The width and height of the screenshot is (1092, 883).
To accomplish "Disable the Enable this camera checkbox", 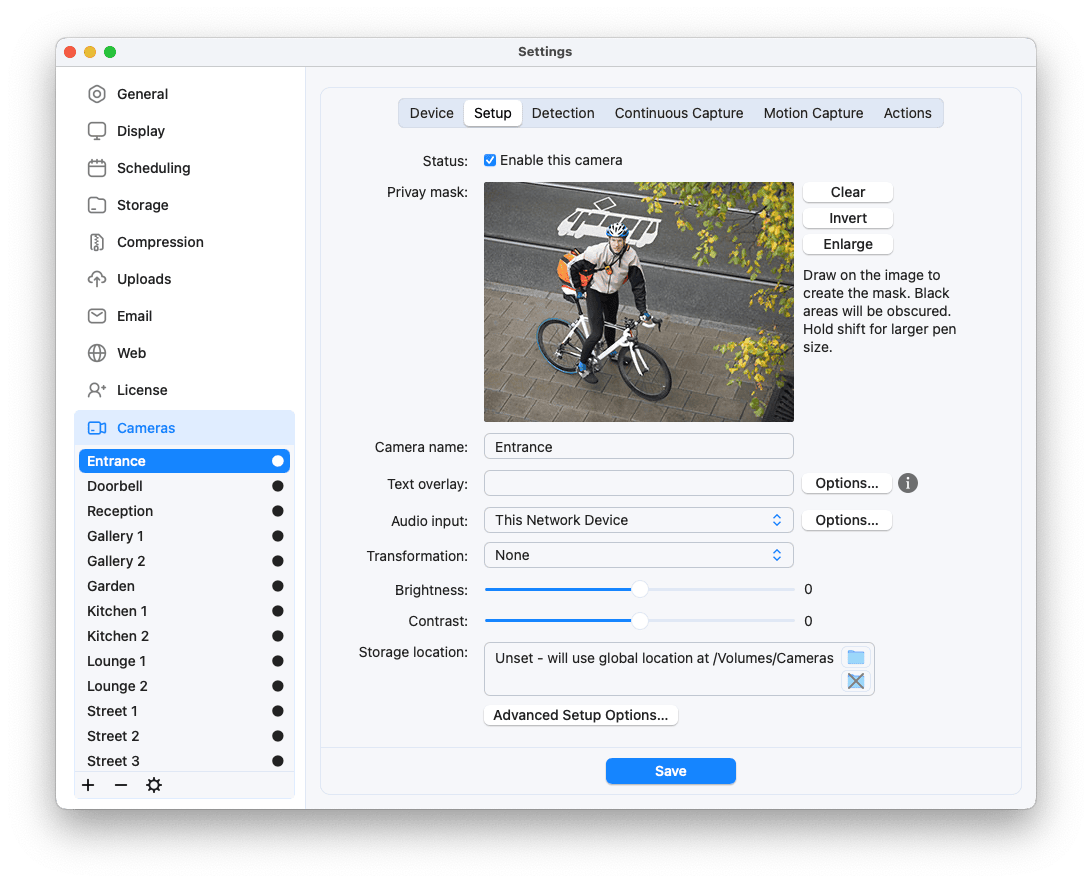I will pyautogui.click(x=489, y=159).
